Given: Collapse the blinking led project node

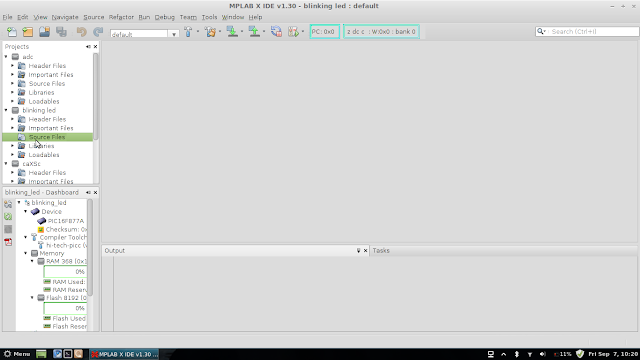Looking at the screenshot, I should (x=6, y=110).
